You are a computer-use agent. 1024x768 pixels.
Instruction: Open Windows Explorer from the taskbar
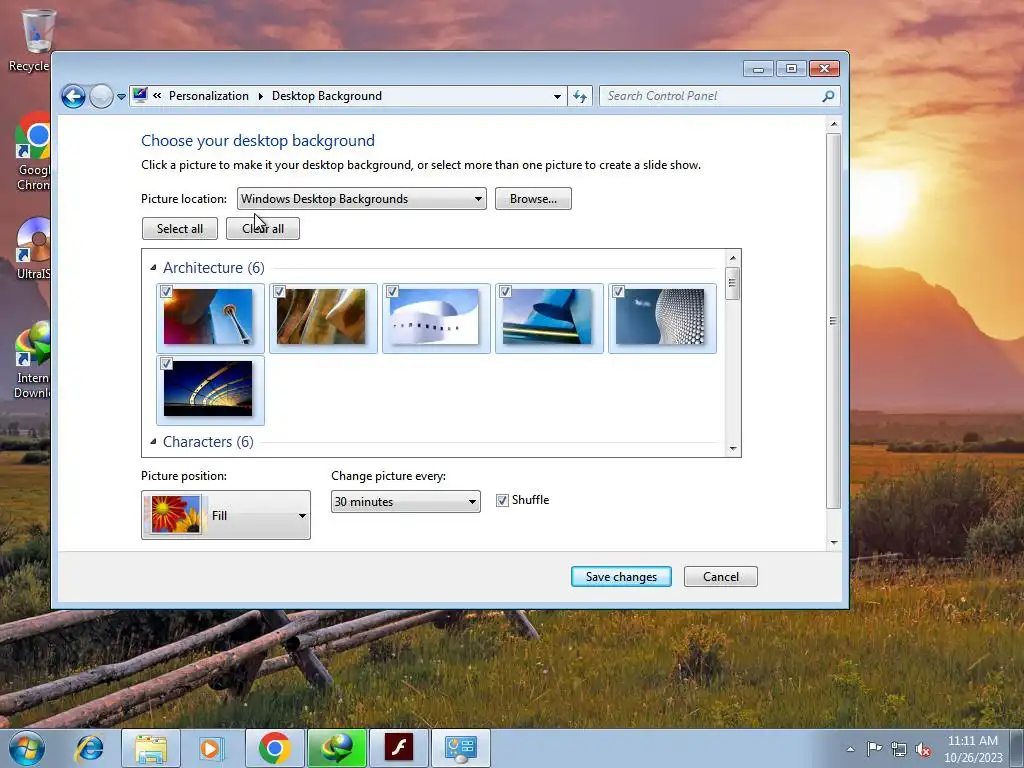click(151, 748)
